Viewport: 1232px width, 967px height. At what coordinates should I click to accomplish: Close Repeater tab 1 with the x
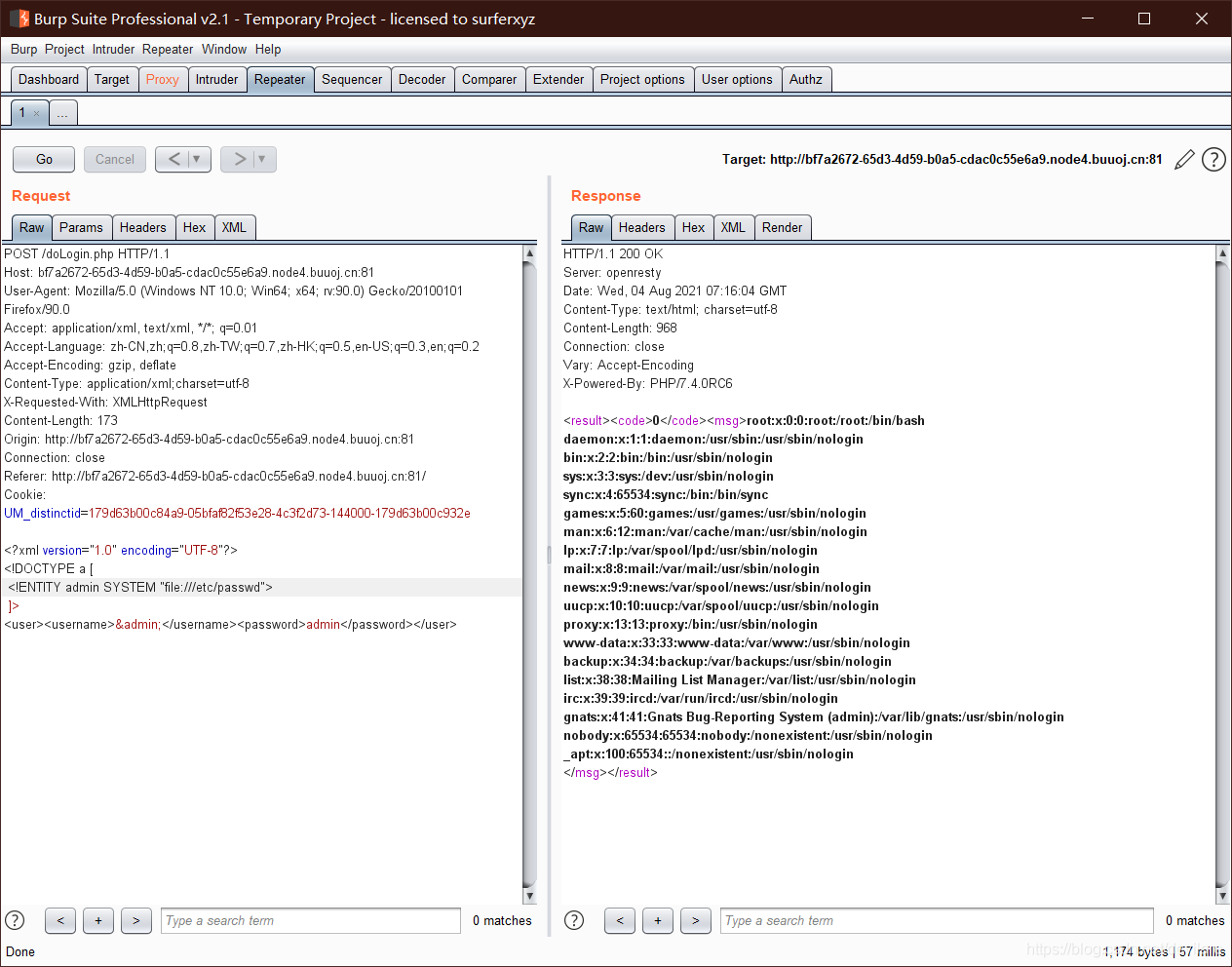pos(37,114)
